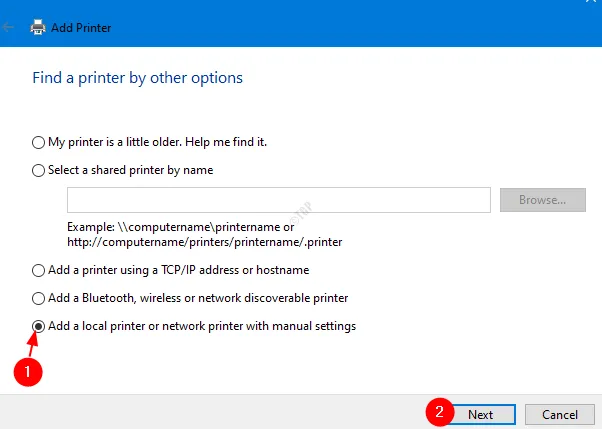Click the red arrow pointing to the radio button
This screenshot has height=429, width=602.
(33, 345)
